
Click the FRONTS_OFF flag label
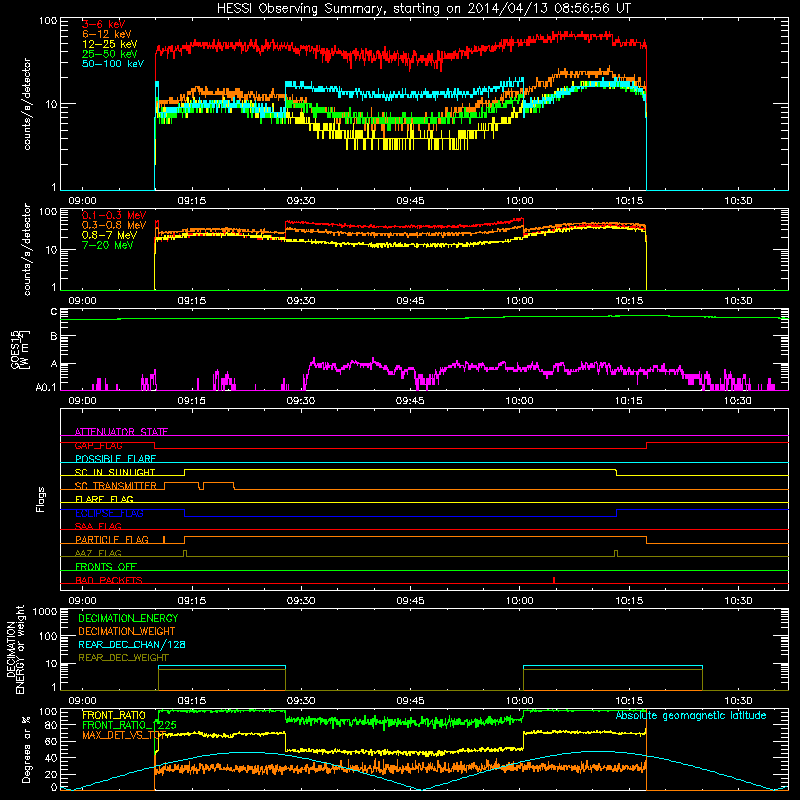tap(106, 567)
